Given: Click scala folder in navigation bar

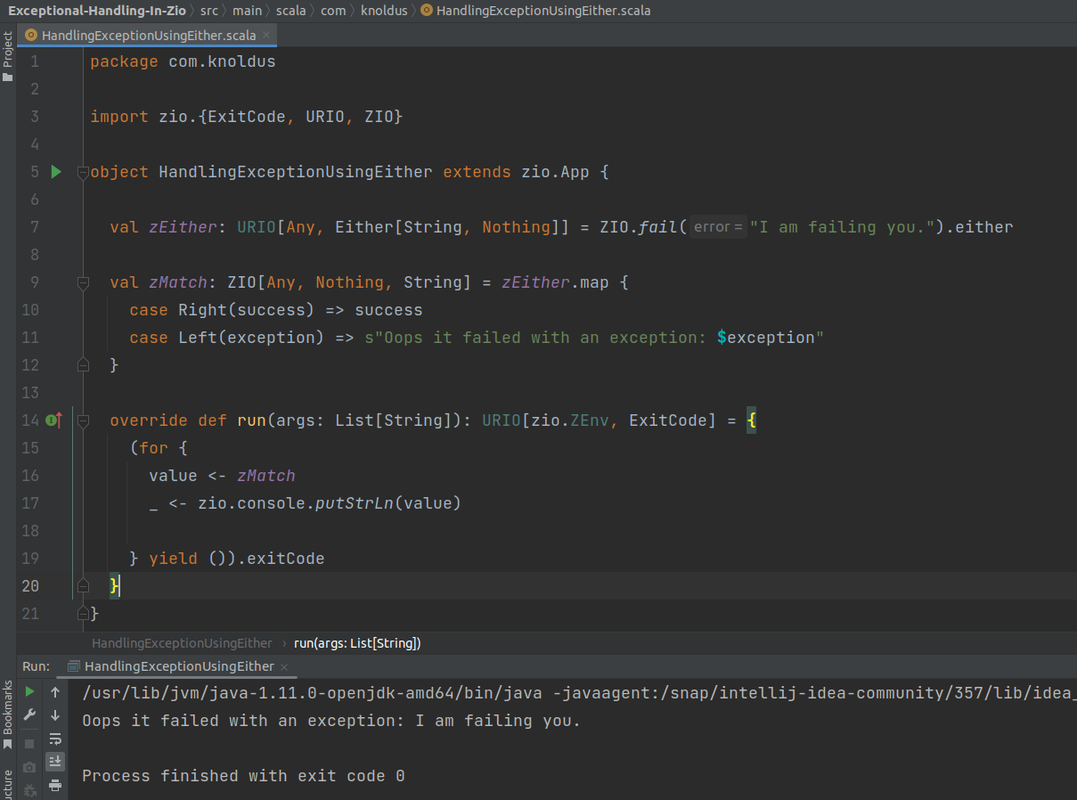Looking at the screenshot, I should (291, 10).
